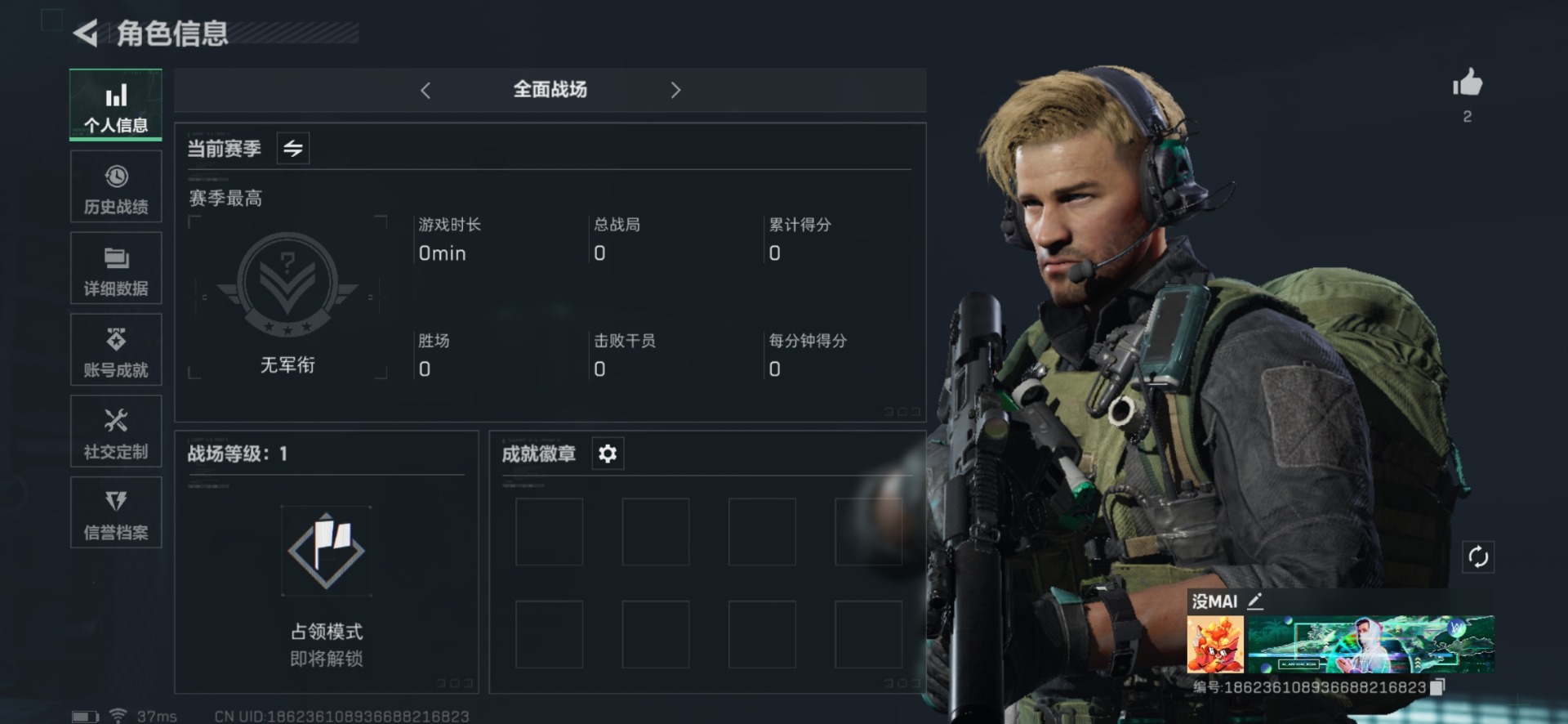Click the orange player avatar thumbnail
The width and height of the screenshot is (1568, 724).
1215,644
